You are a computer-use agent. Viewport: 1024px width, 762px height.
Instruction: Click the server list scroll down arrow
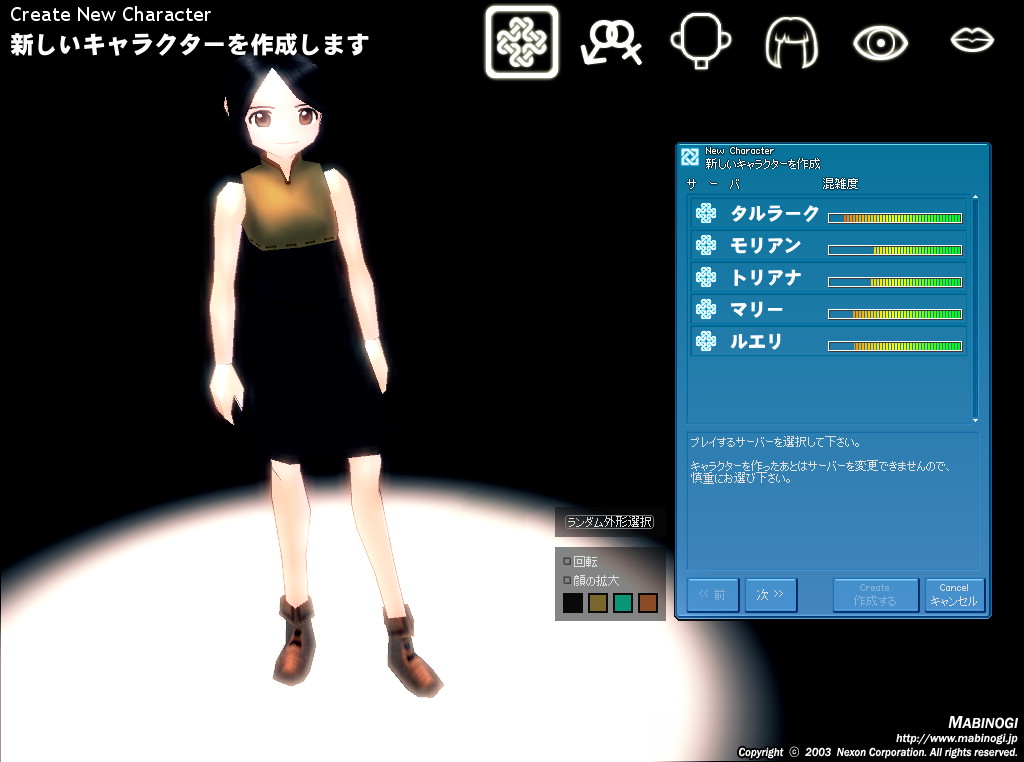pos(975,420)
